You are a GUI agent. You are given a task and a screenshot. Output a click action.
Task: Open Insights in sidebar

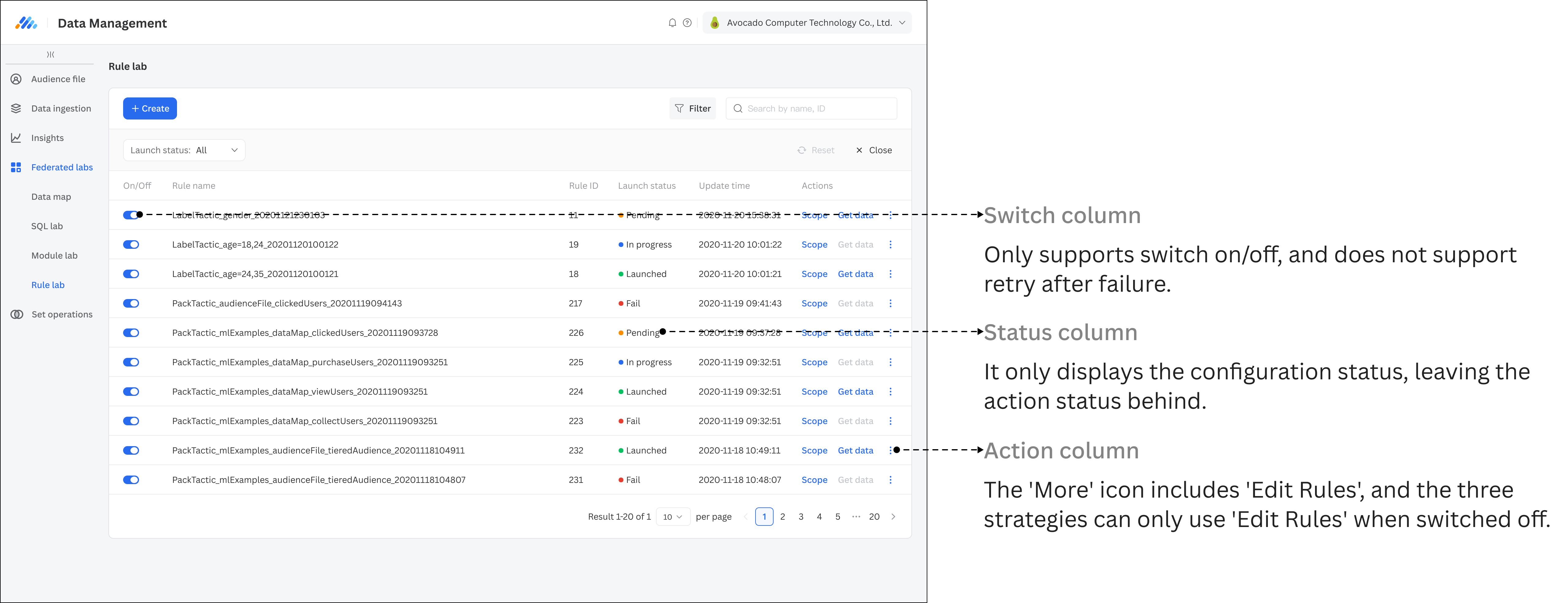click(x=47, y=138)
